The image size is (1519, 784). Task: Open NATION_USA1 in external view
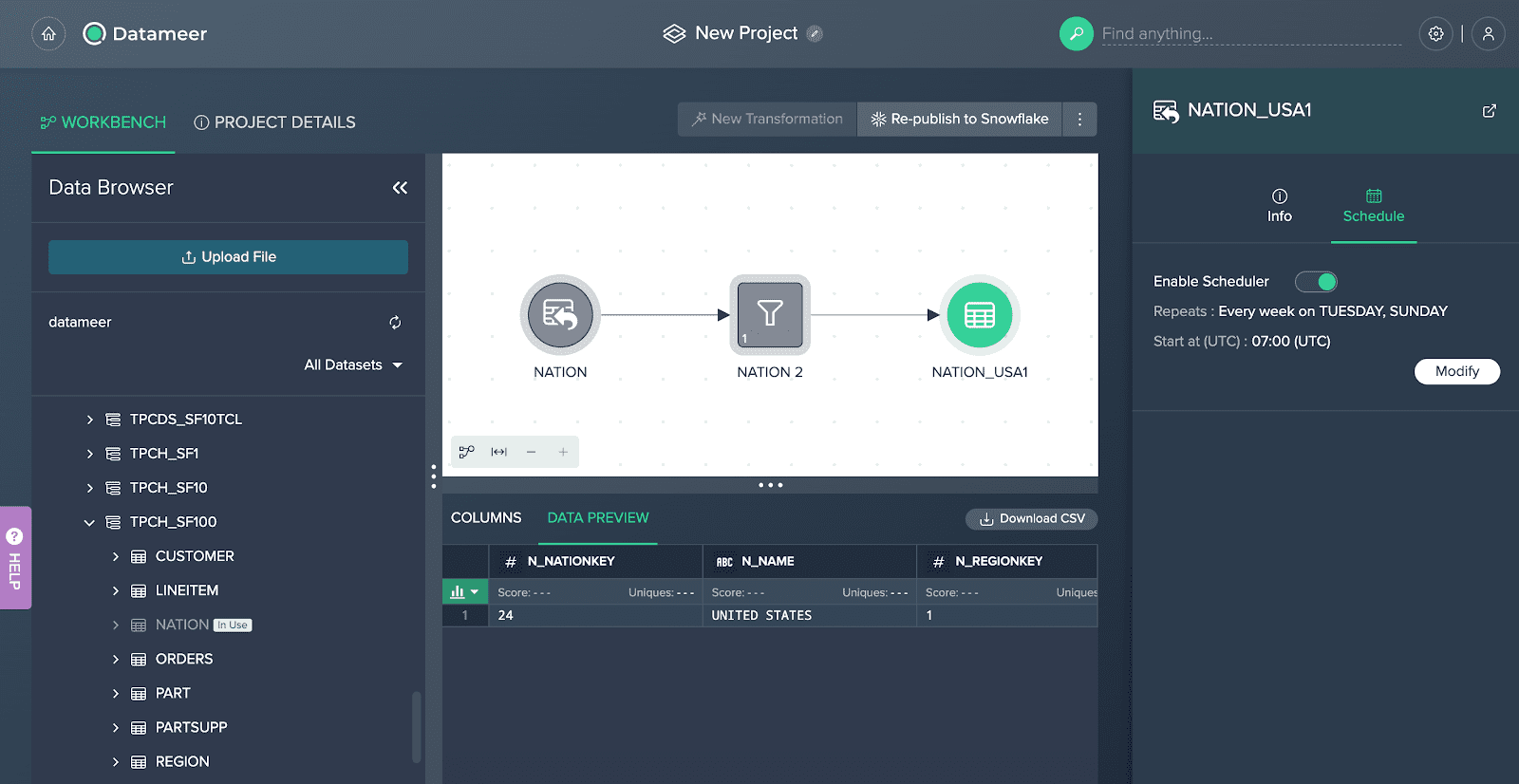(x=1489, y=111)
